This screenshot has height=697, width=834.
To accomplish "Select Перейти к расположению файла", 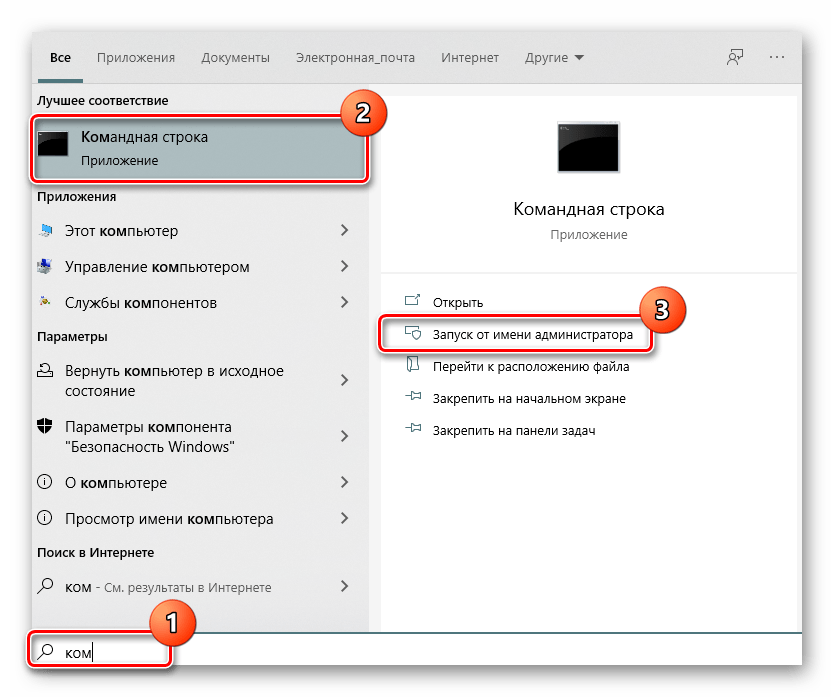I will (x=530, y=366).
